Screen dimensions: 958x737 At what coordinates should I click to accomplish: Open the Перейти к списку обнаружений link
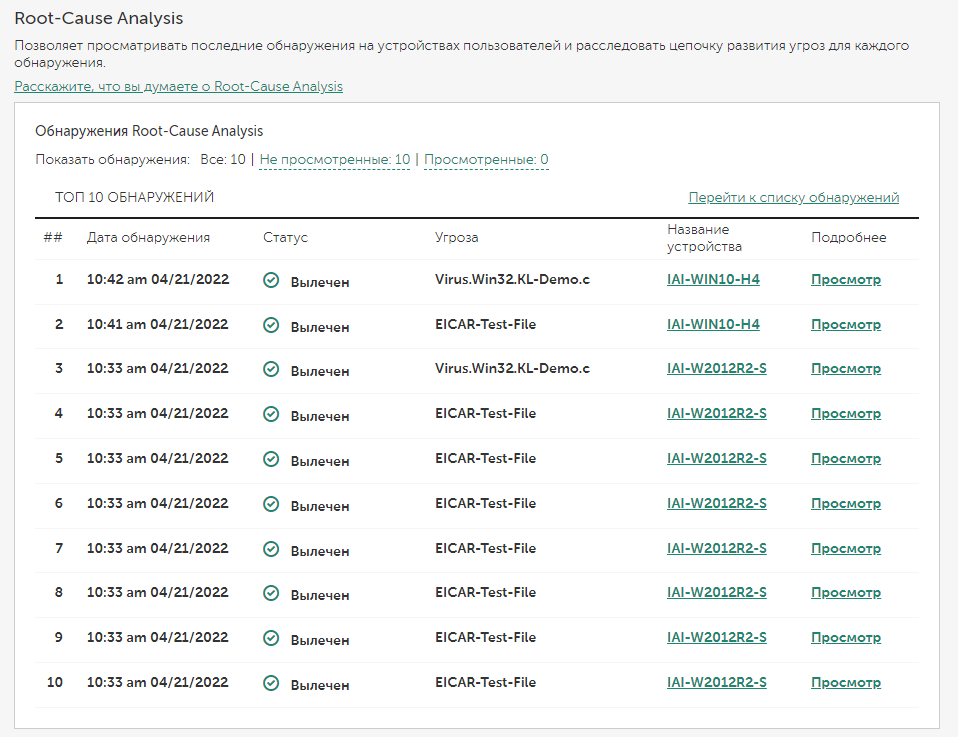[x=792, y=197]
